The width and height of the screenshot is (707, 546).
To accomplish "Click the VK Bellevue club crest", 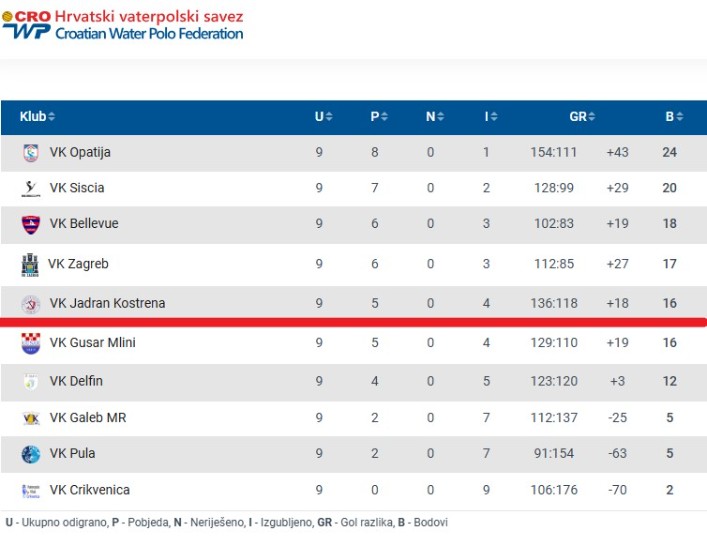I will coord(31,224).
